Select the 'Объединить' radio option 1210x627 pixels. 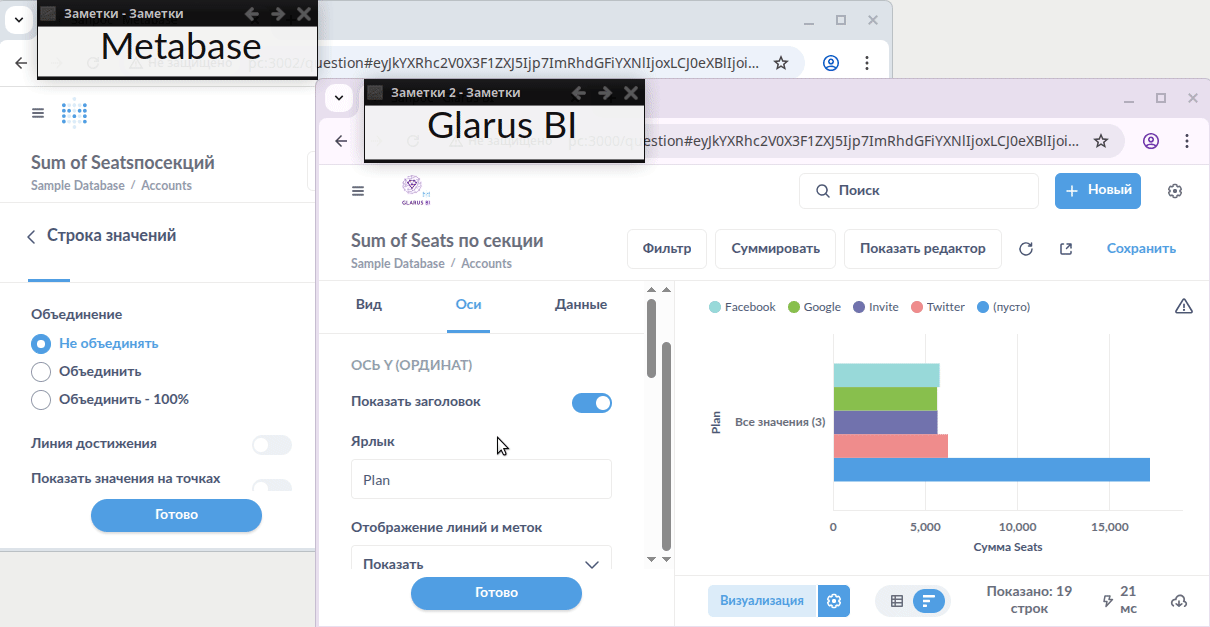(x=41, y=372)
